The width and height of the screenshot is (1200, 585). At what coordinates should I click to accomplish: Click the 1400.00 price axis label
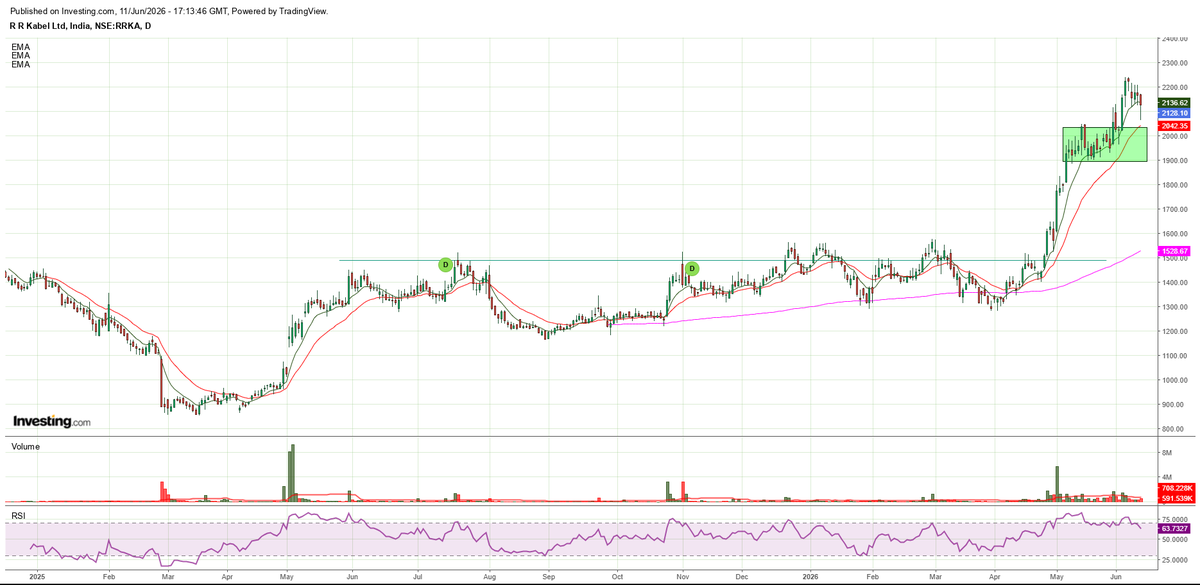pyautogui.click(x=1176, y=283)
